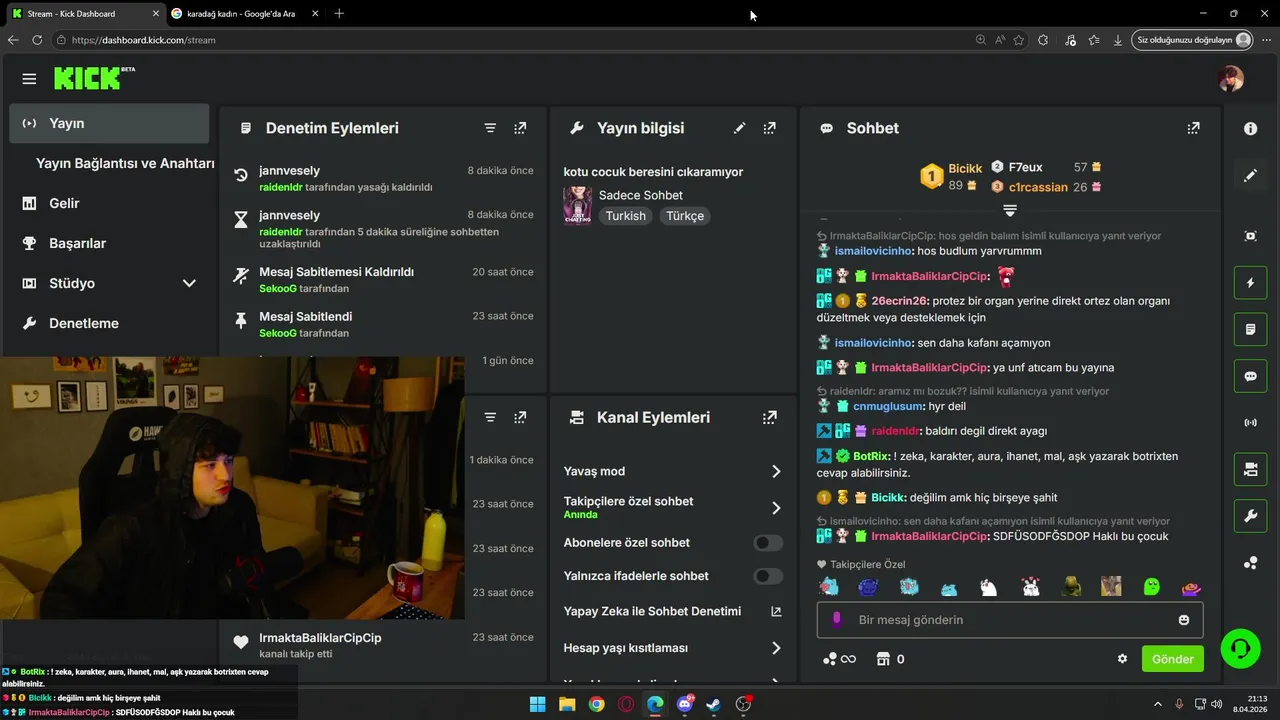1280x720 pixels.
Task: Open the emoji picker in the message box
Action: pyautogui.click(x=1184, y=620)
